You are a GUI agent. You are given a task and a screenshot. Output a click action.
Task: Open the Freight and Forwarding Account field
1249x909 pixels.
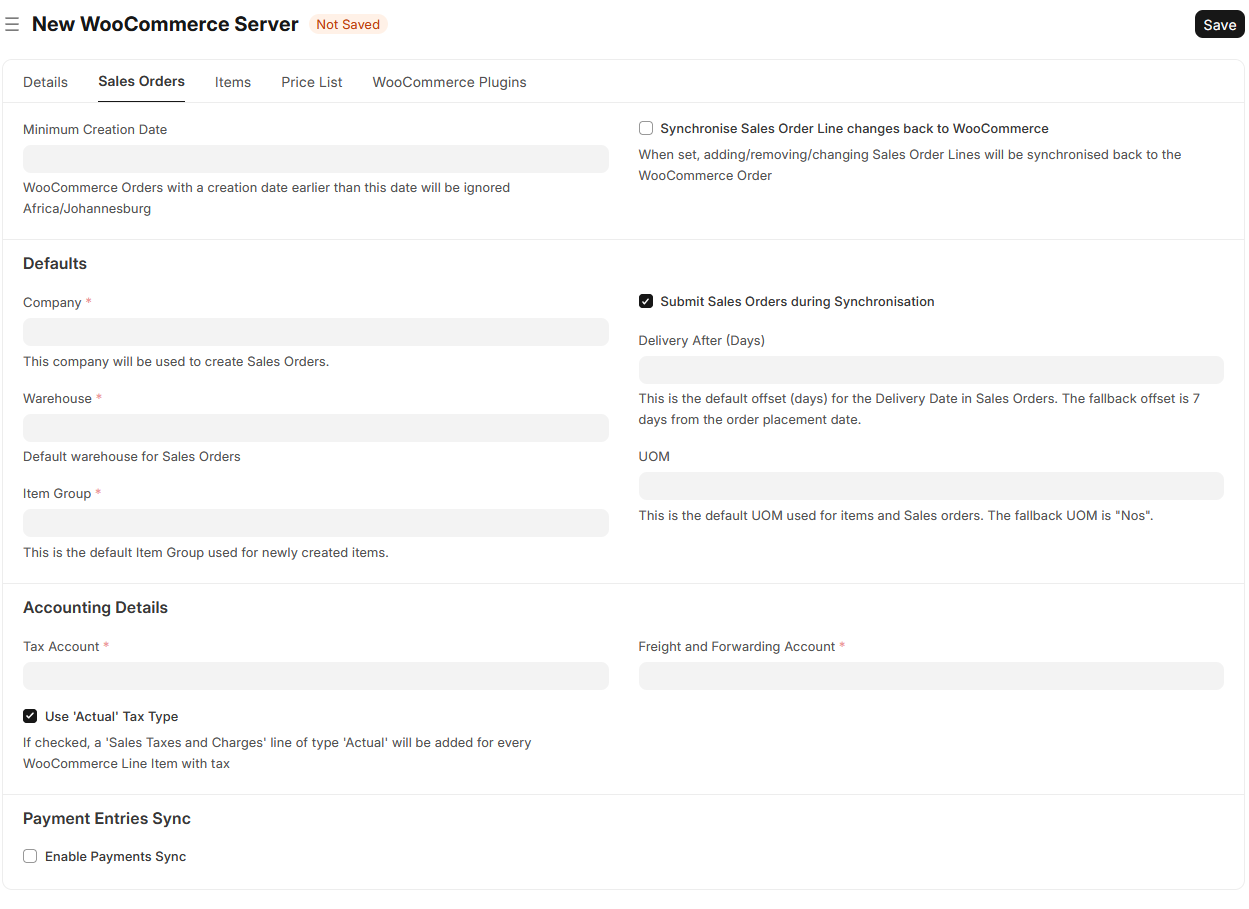[930, 676]
